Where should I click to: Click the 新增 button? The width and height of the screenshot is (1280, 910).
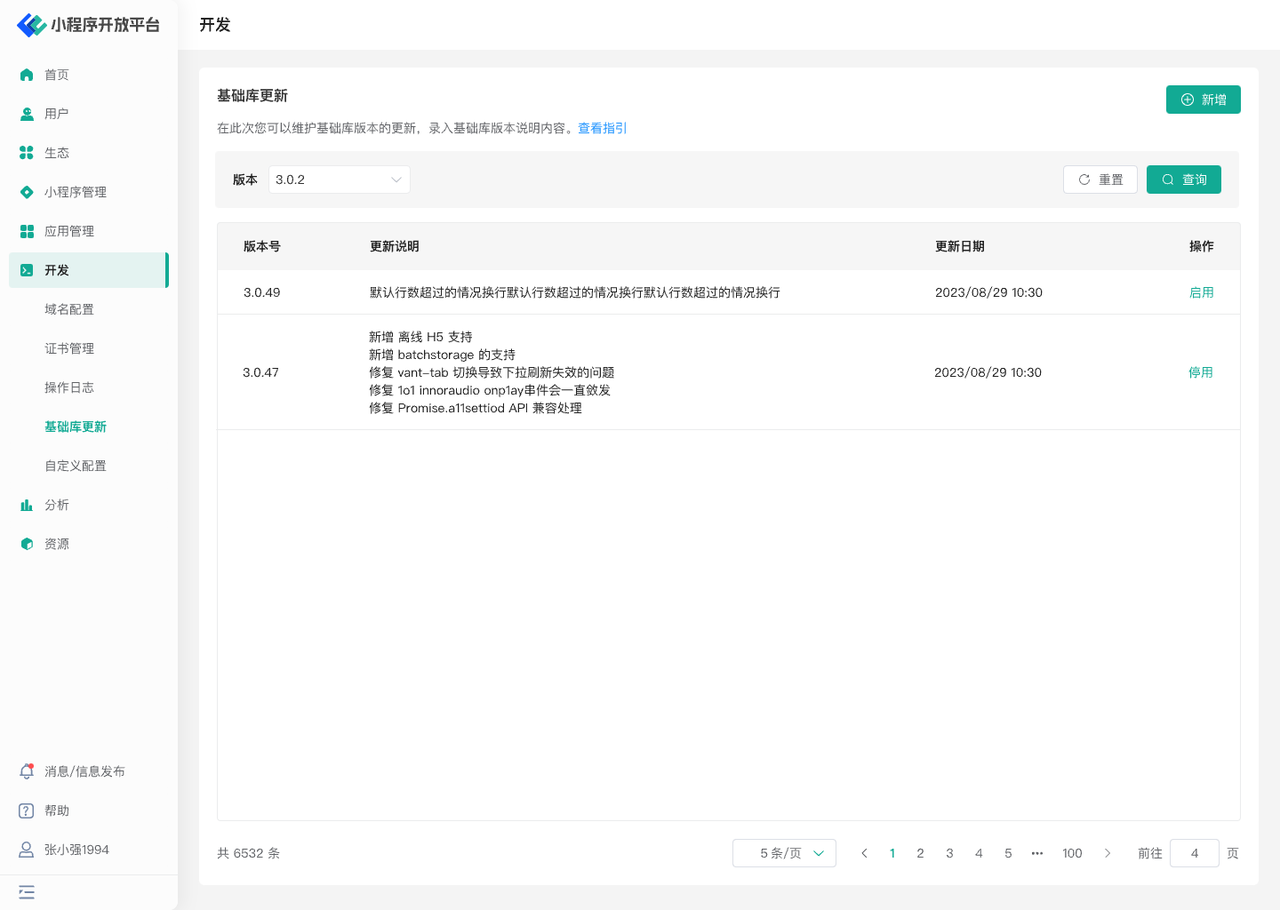pyautogui.click(x=1203, y=100)
